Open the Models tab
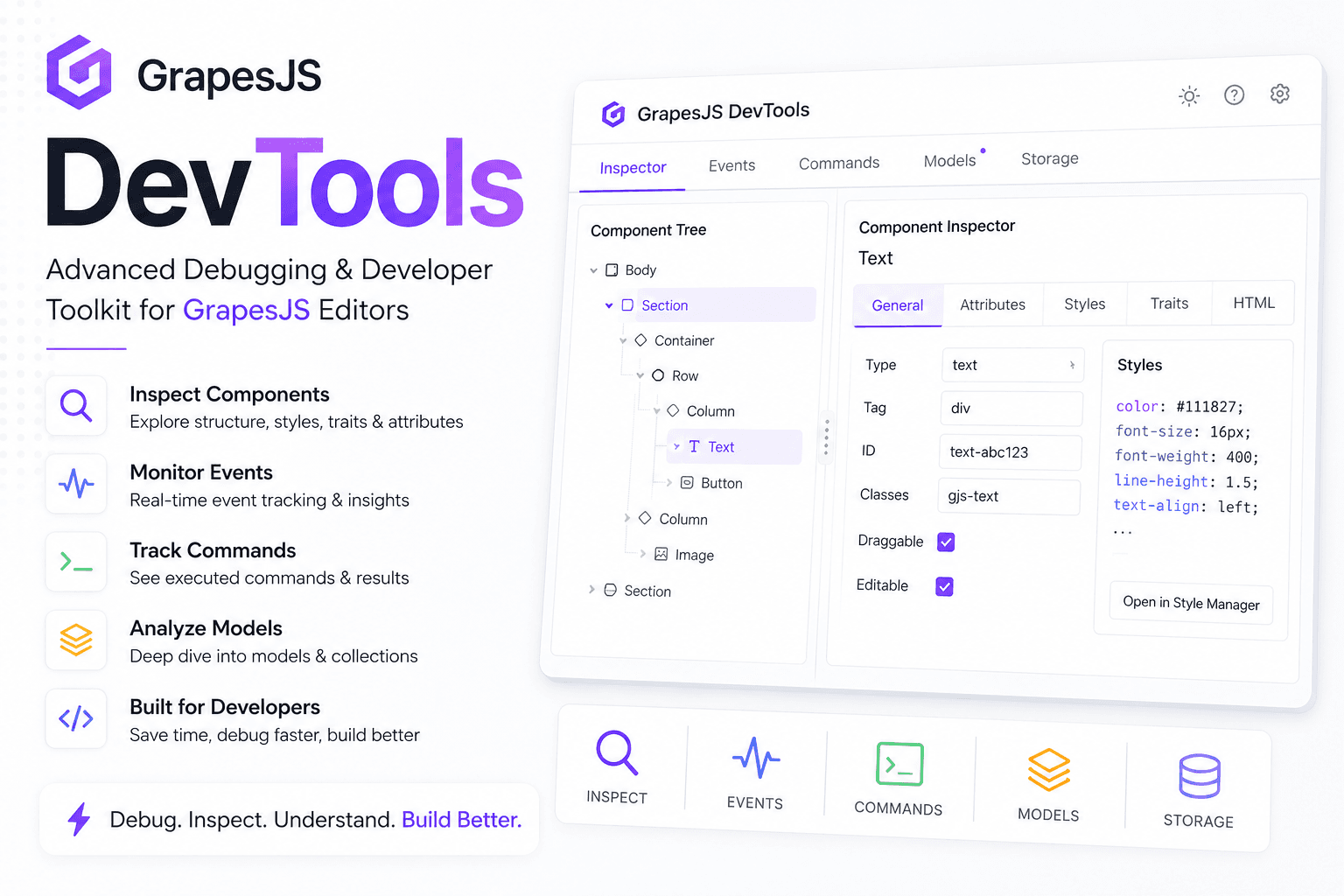 pyautogui.click(x=949, y=161)
